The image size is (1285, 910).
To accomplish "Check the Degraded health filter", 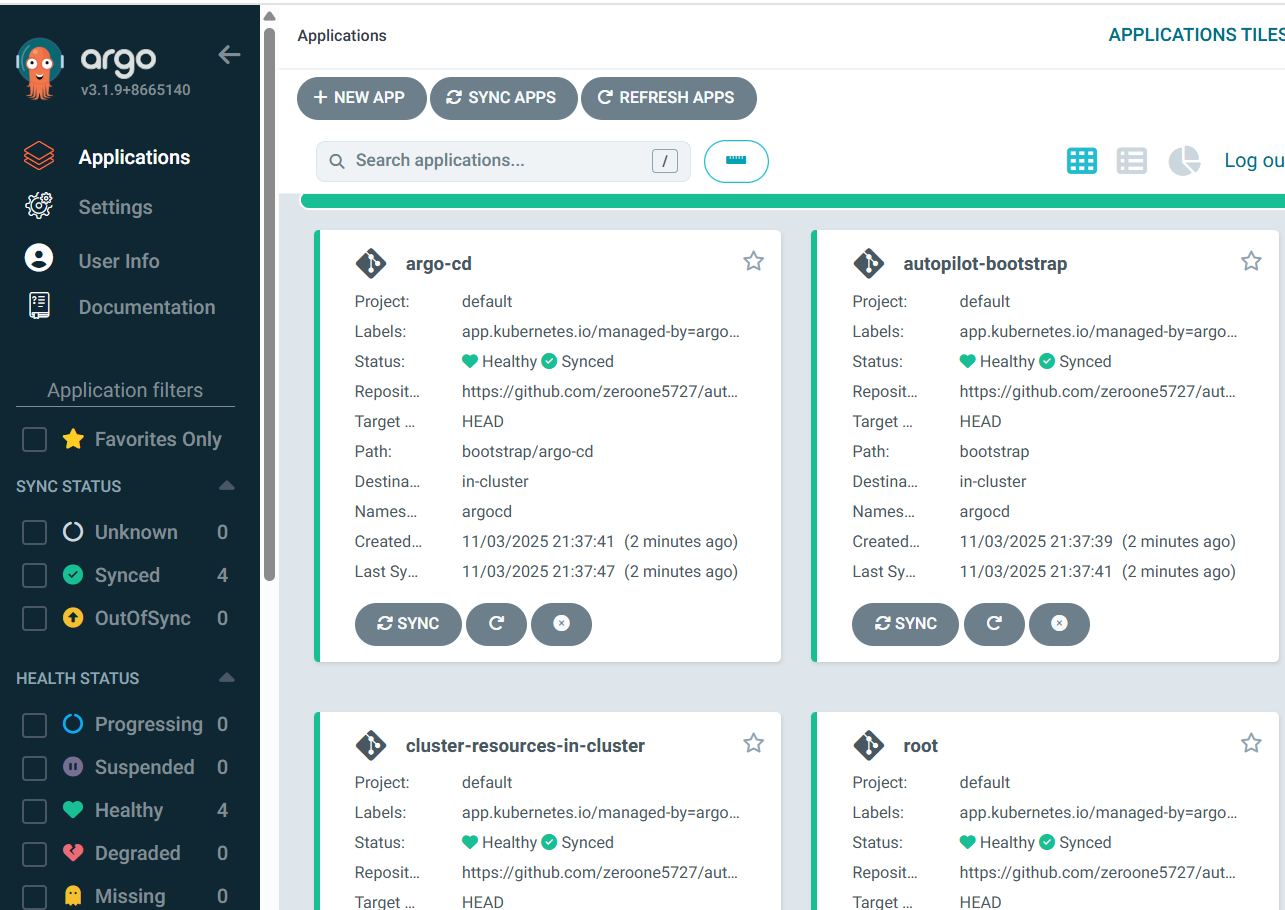I will point(34,853).
